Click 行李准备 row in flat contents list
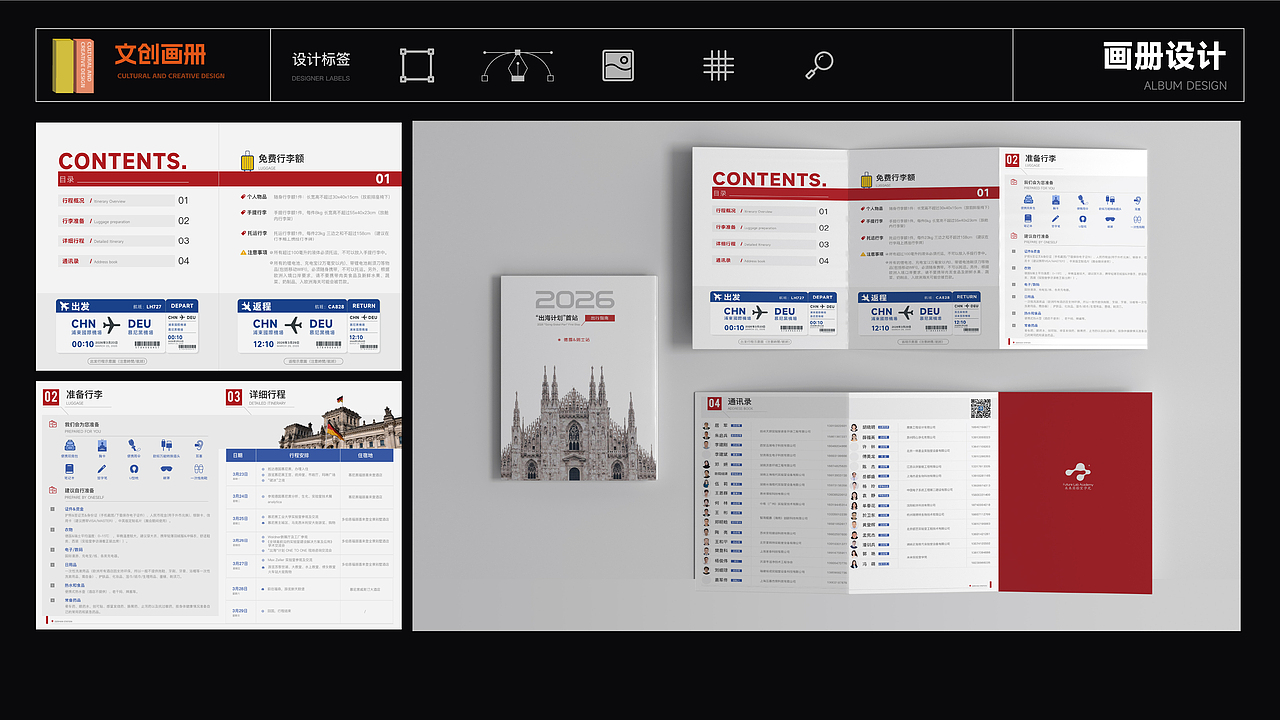 coord(117,220)
